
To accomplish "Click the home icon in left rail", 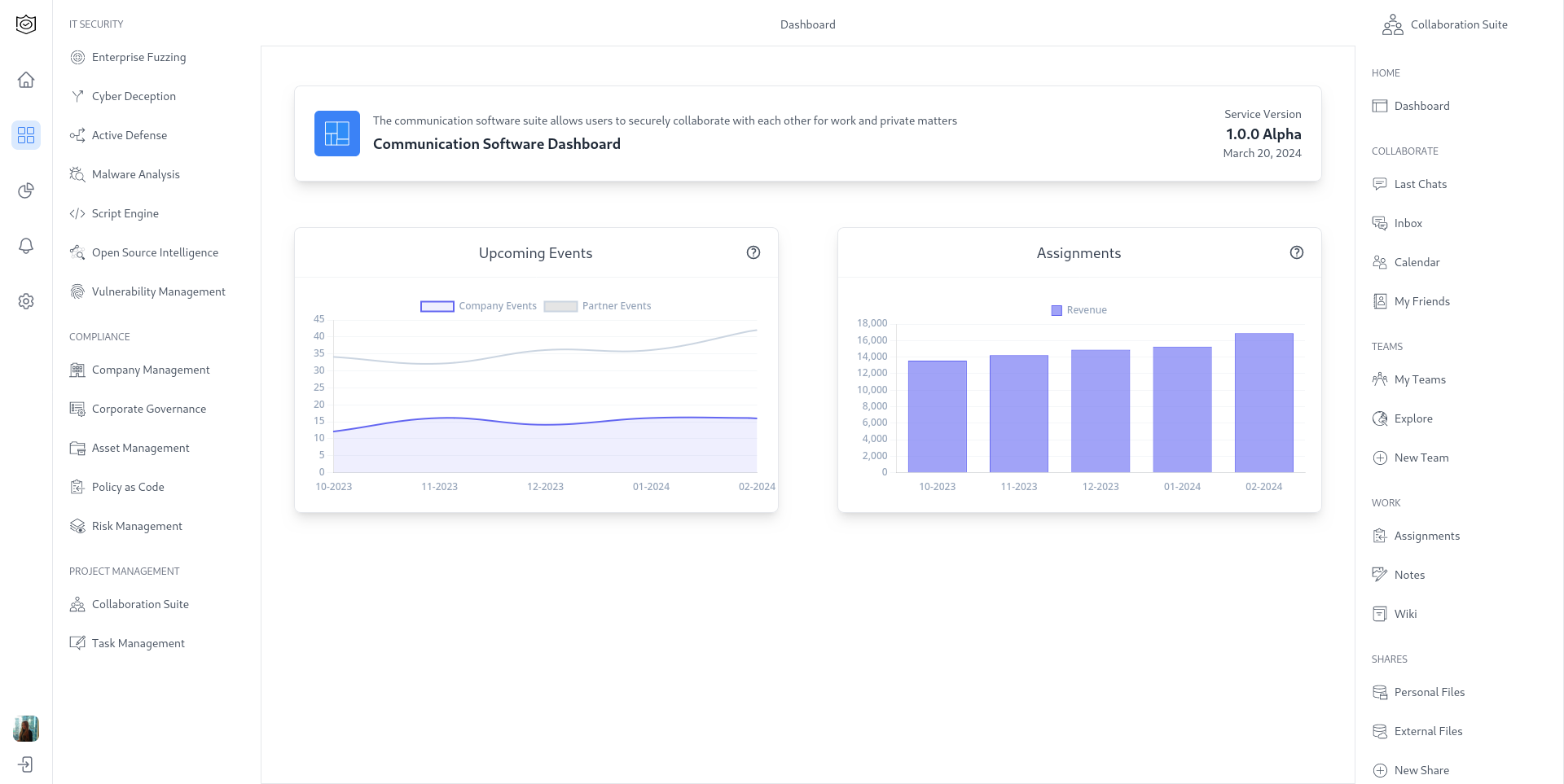I will 26,80.
